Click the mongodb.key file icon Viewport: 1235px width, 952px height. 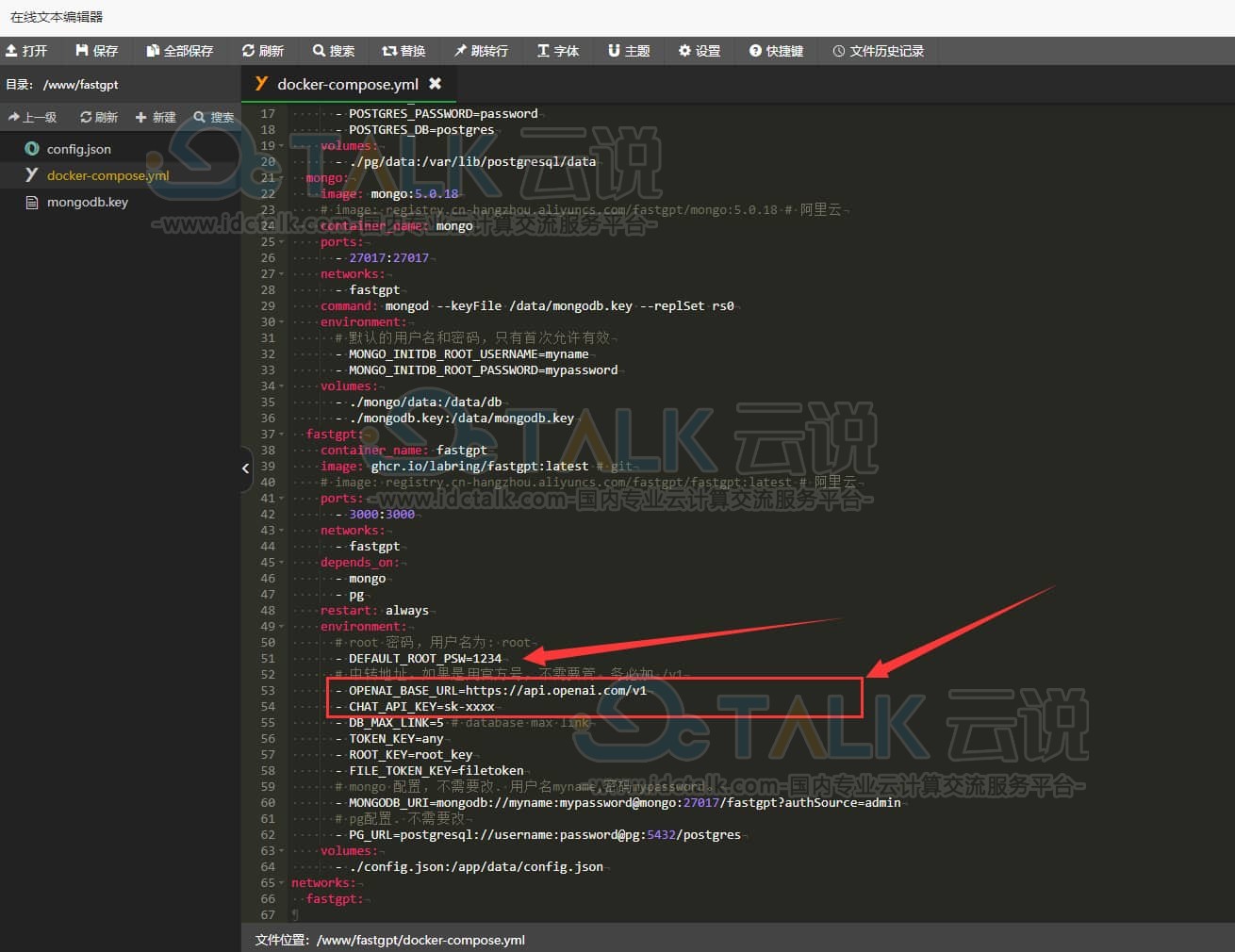32,202
